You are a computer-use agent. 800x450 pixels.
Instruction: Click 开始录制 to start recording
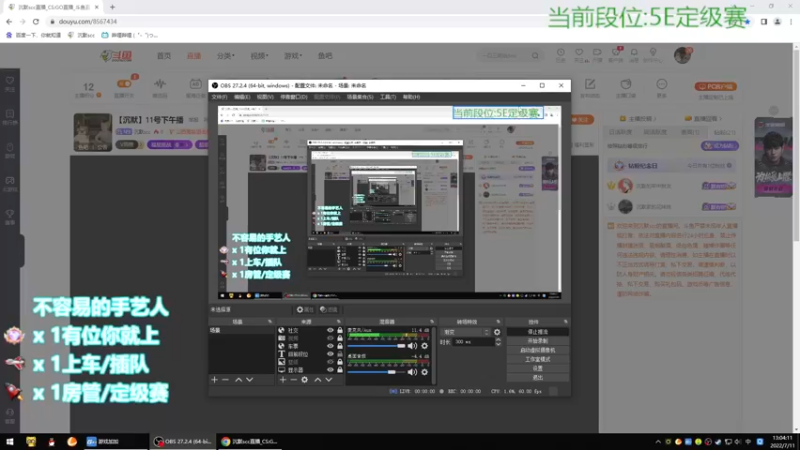[538, 341]
